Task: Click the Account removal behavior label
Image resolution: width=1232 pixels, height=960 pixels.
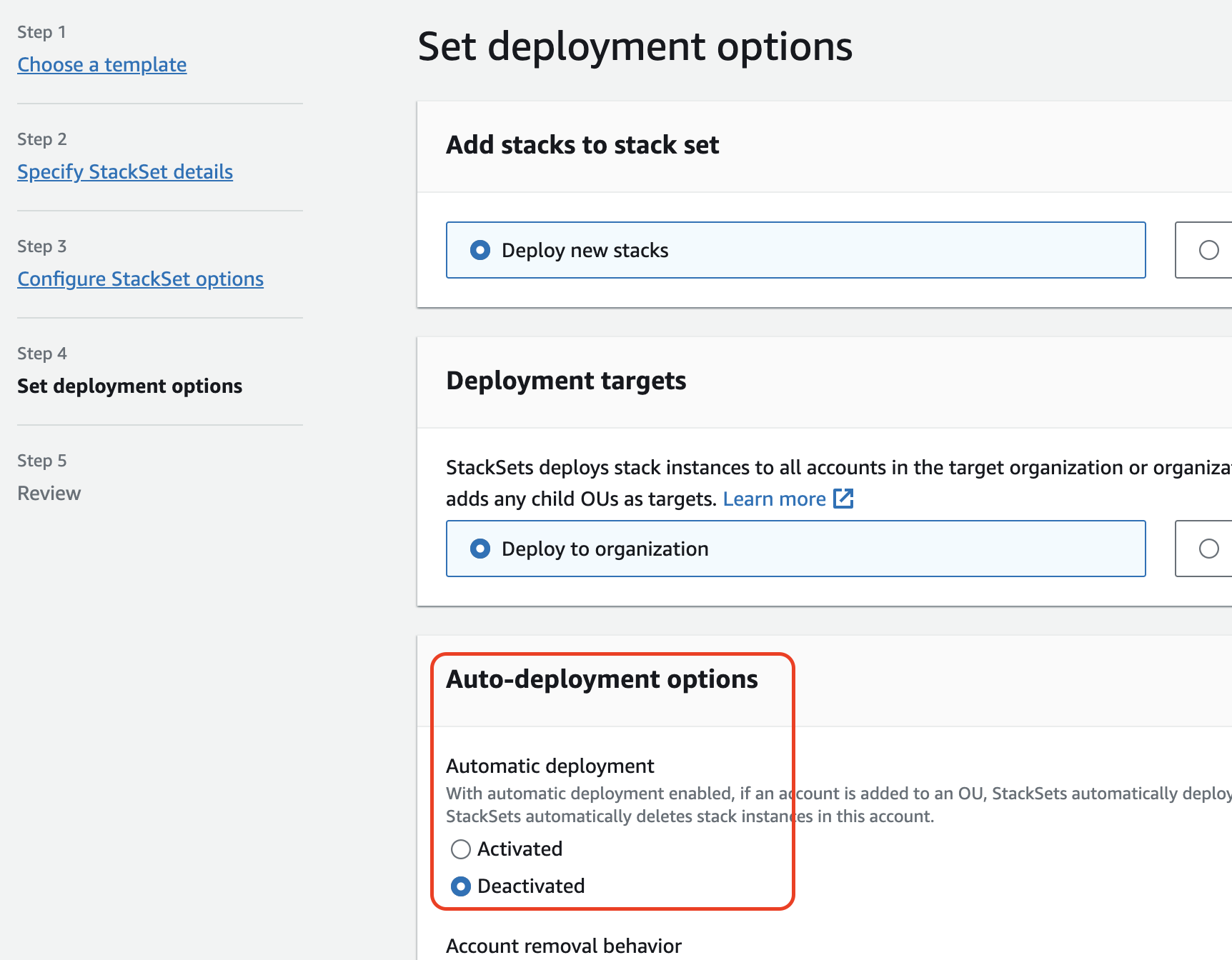Action: (x=564, y=946)
